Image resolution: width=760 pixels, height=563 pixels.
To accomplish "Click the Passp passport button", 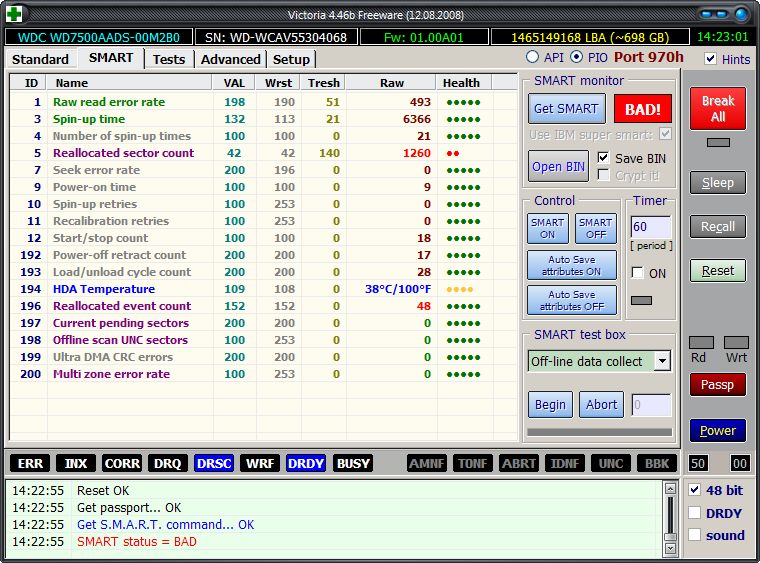I will [717, 385].
